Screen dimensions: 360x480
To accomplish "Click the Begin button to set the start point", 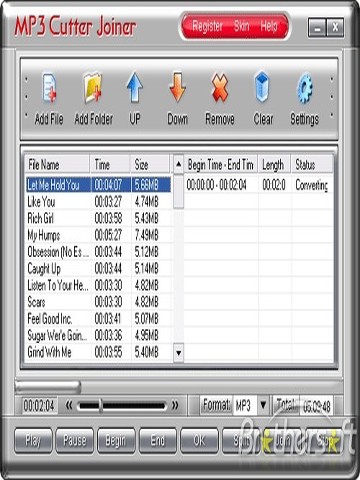I will pos(116,441).
